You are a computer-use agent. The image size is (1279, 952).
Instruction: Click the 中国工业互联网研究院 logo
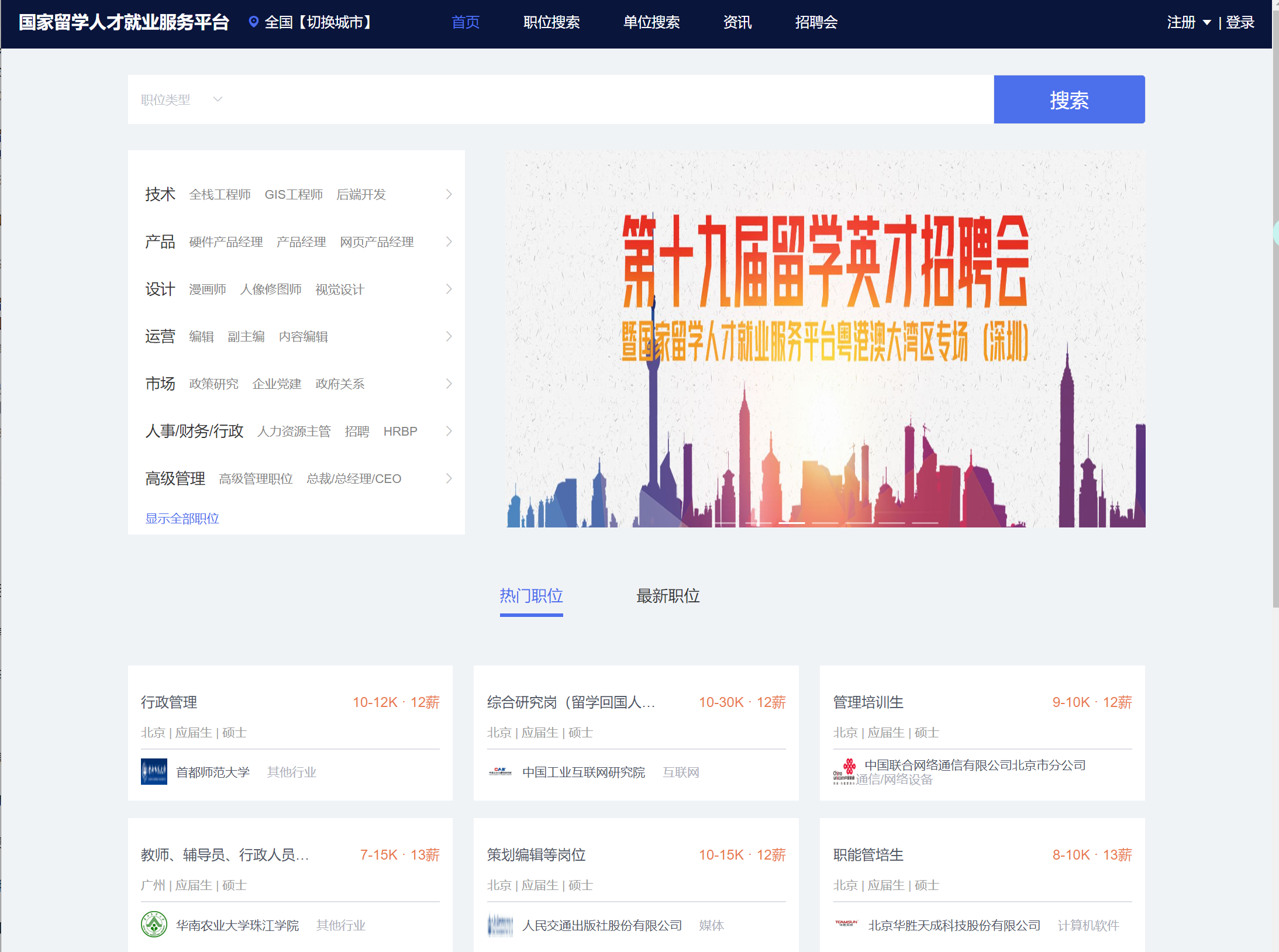(501, 772)
